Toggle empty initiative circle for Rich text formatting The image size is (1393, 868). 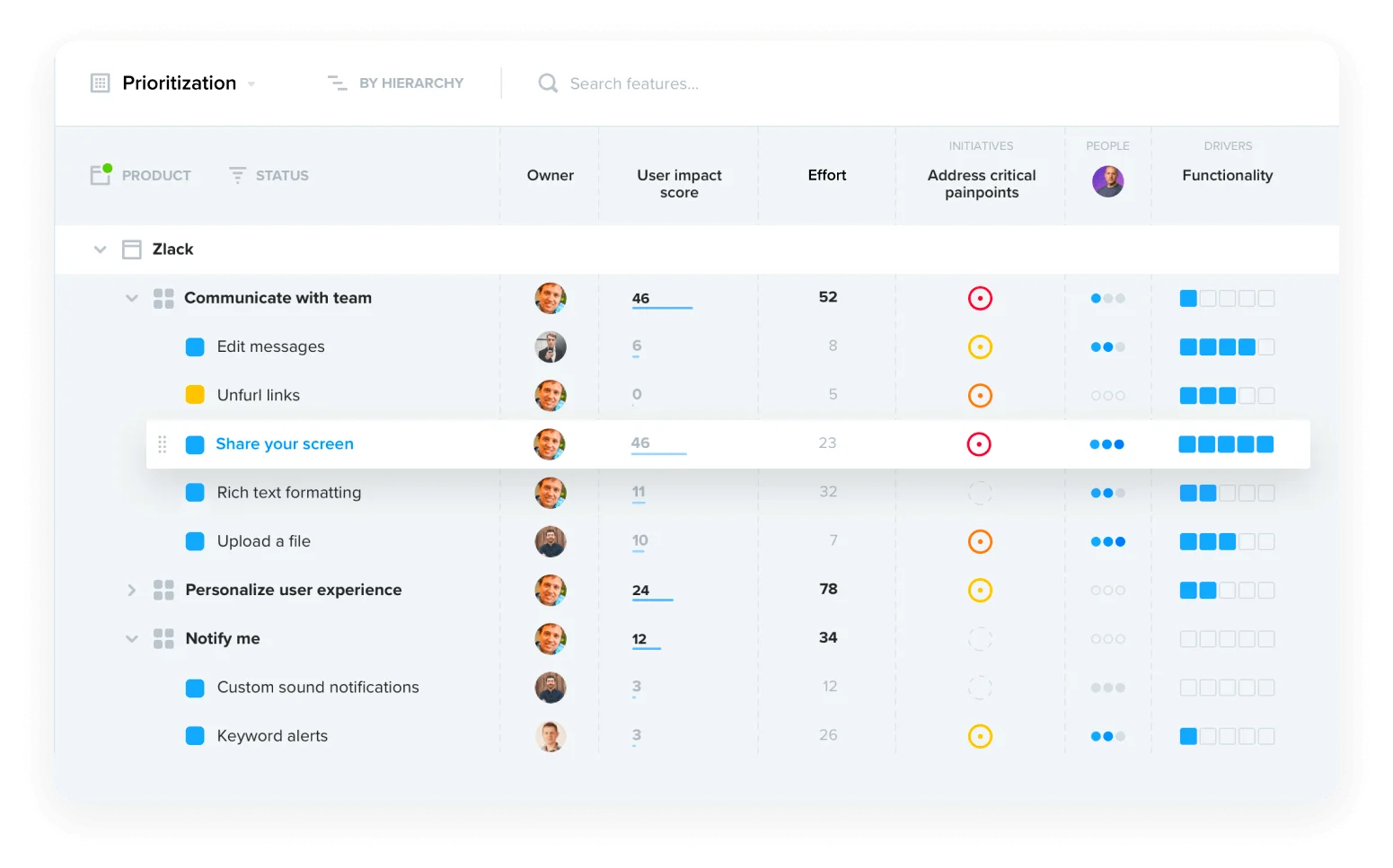click(x=980, y=493)
